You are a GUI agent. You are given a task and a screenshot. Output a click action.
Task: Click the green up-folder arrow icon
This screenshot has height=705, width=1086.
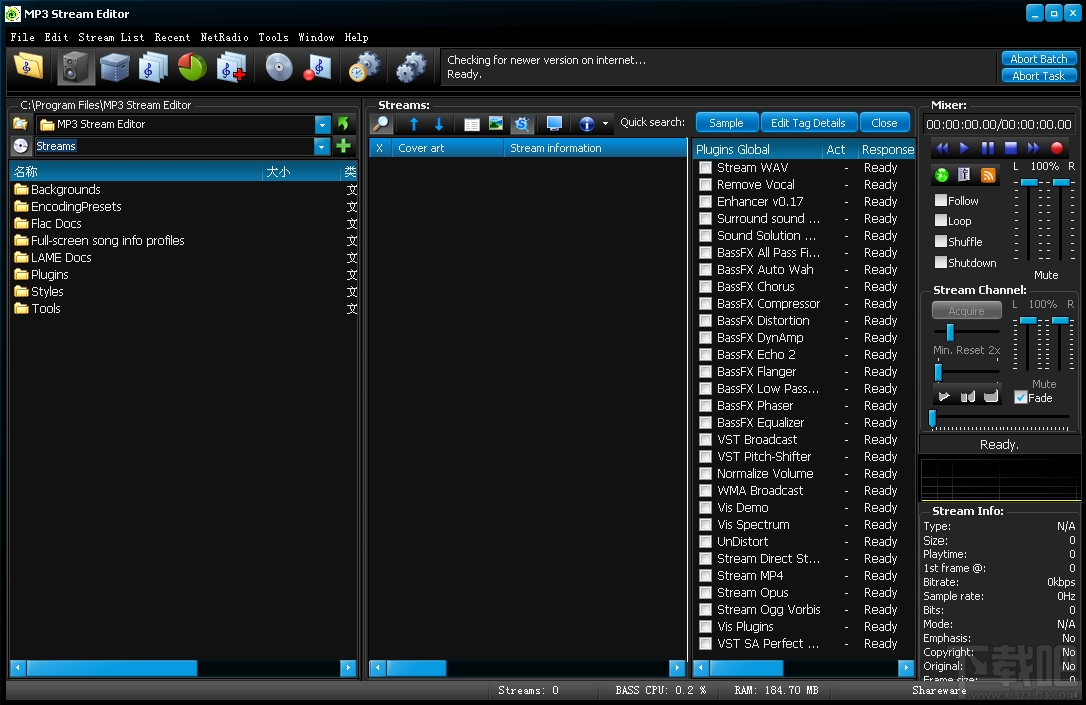point(343,124)
